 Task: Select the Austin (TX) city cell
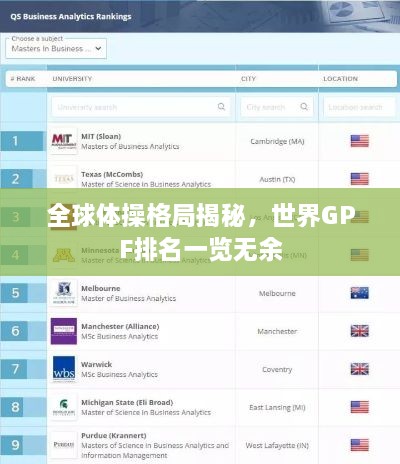277,179
